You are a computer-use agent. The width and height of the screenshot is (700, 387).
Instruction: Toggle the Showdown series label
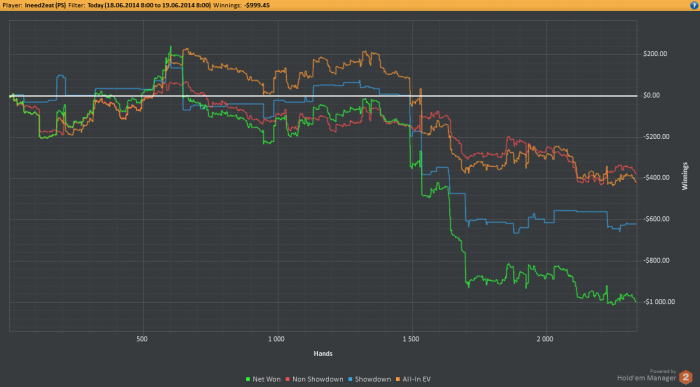tap(373, 379)
